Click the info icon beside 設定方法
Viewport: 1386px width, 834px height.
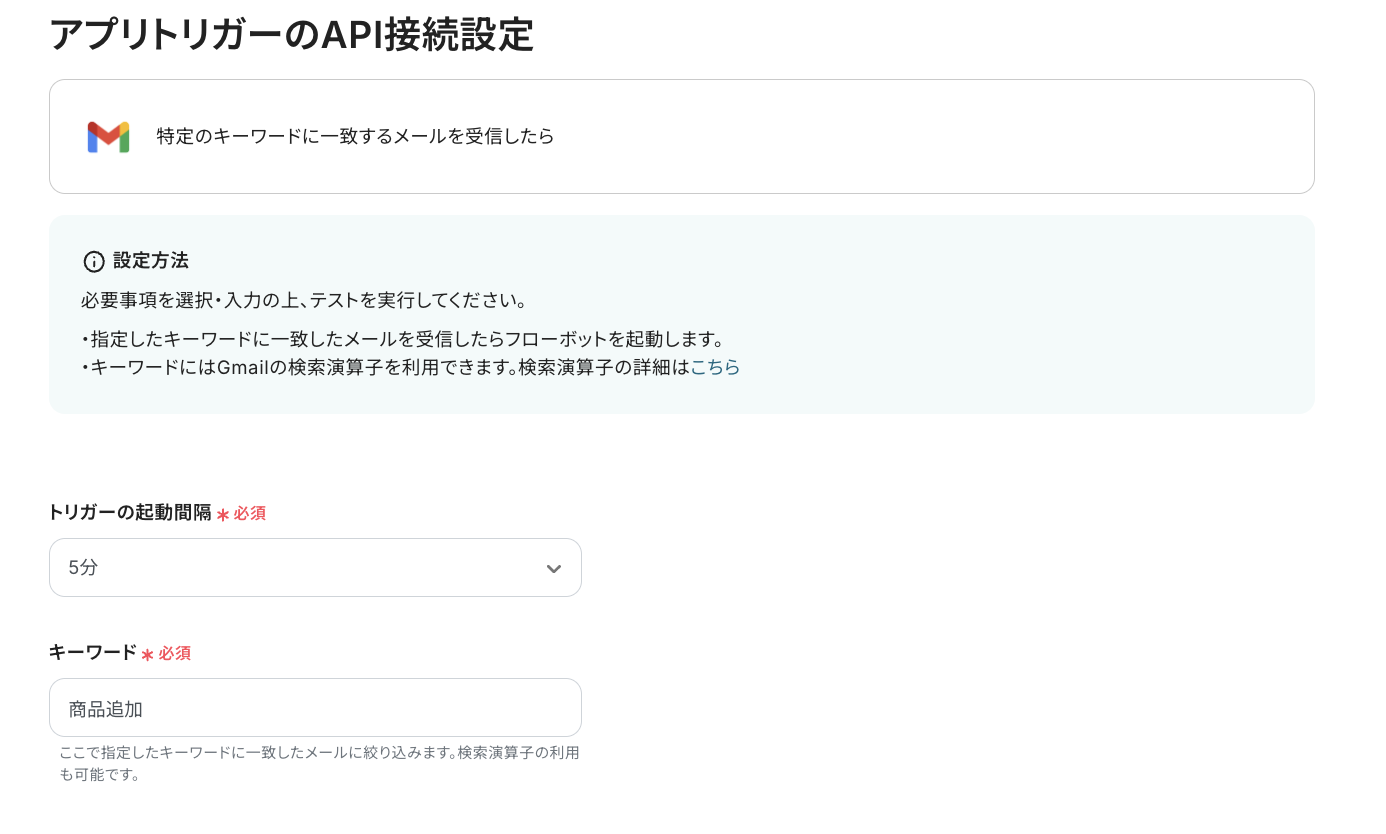94,262
